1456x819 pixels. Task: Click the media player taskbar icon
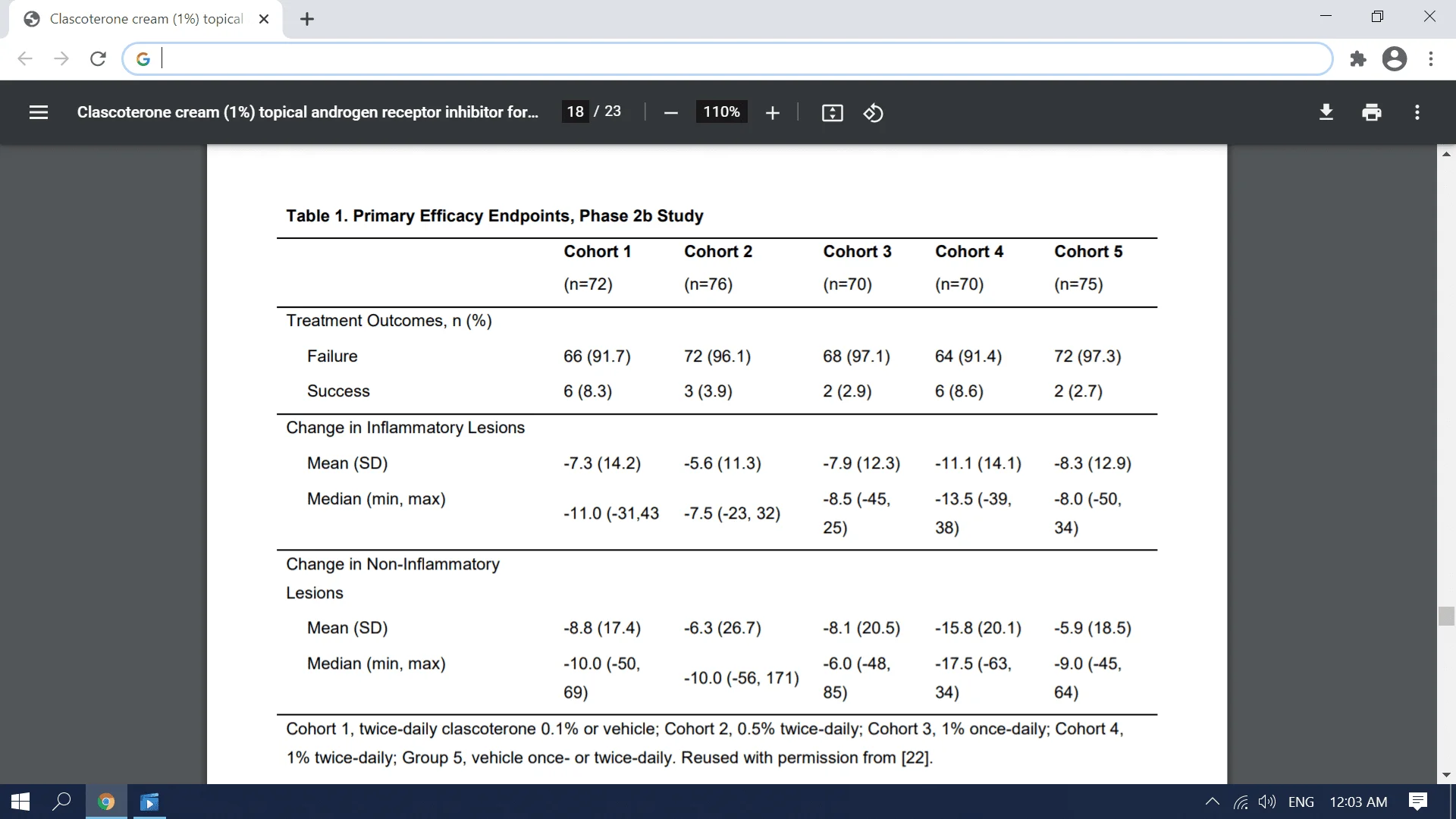tap(149, 802)
